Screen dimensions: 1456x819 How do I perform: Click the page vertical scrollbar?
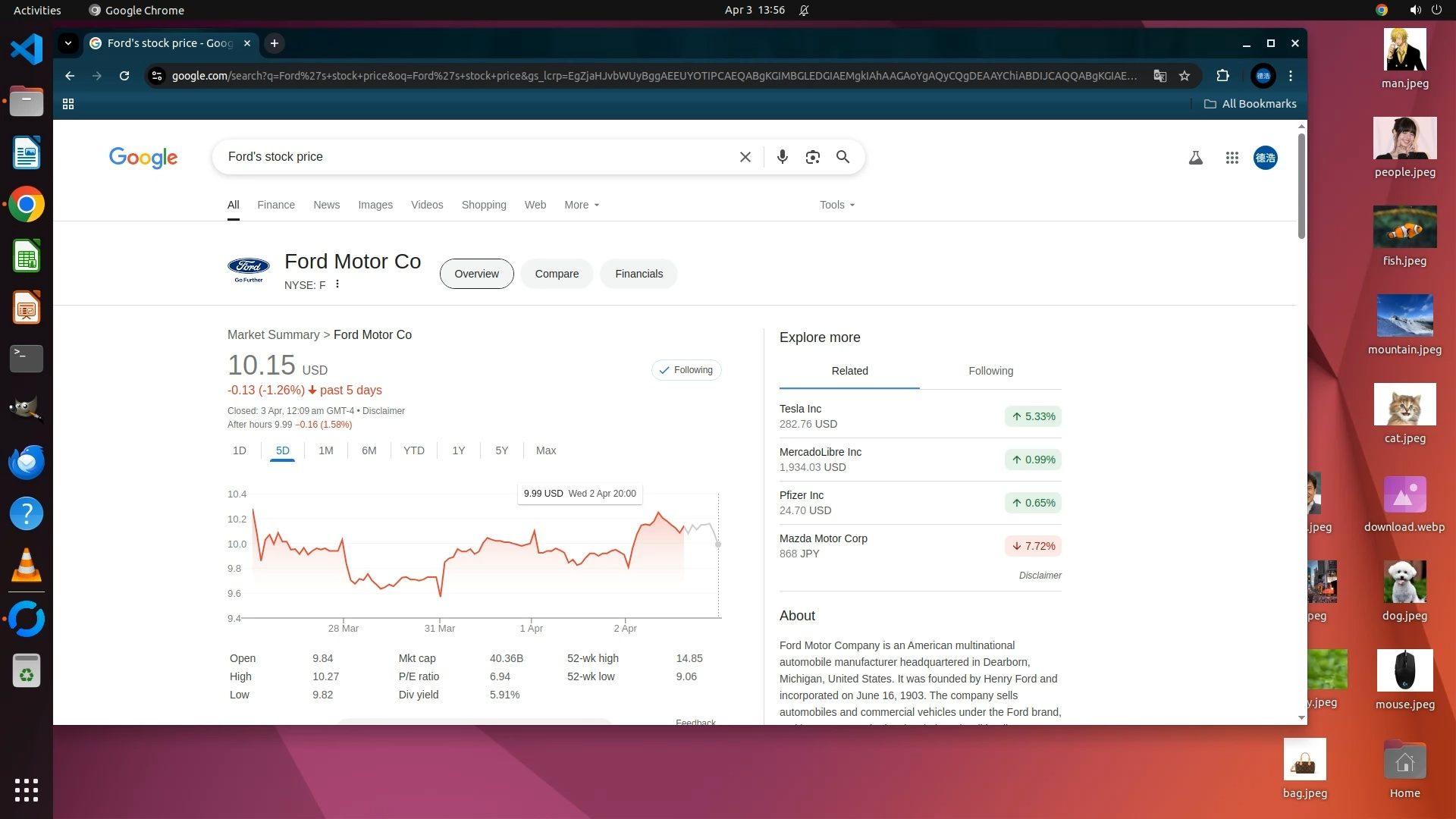click(x=1301, y=186)
